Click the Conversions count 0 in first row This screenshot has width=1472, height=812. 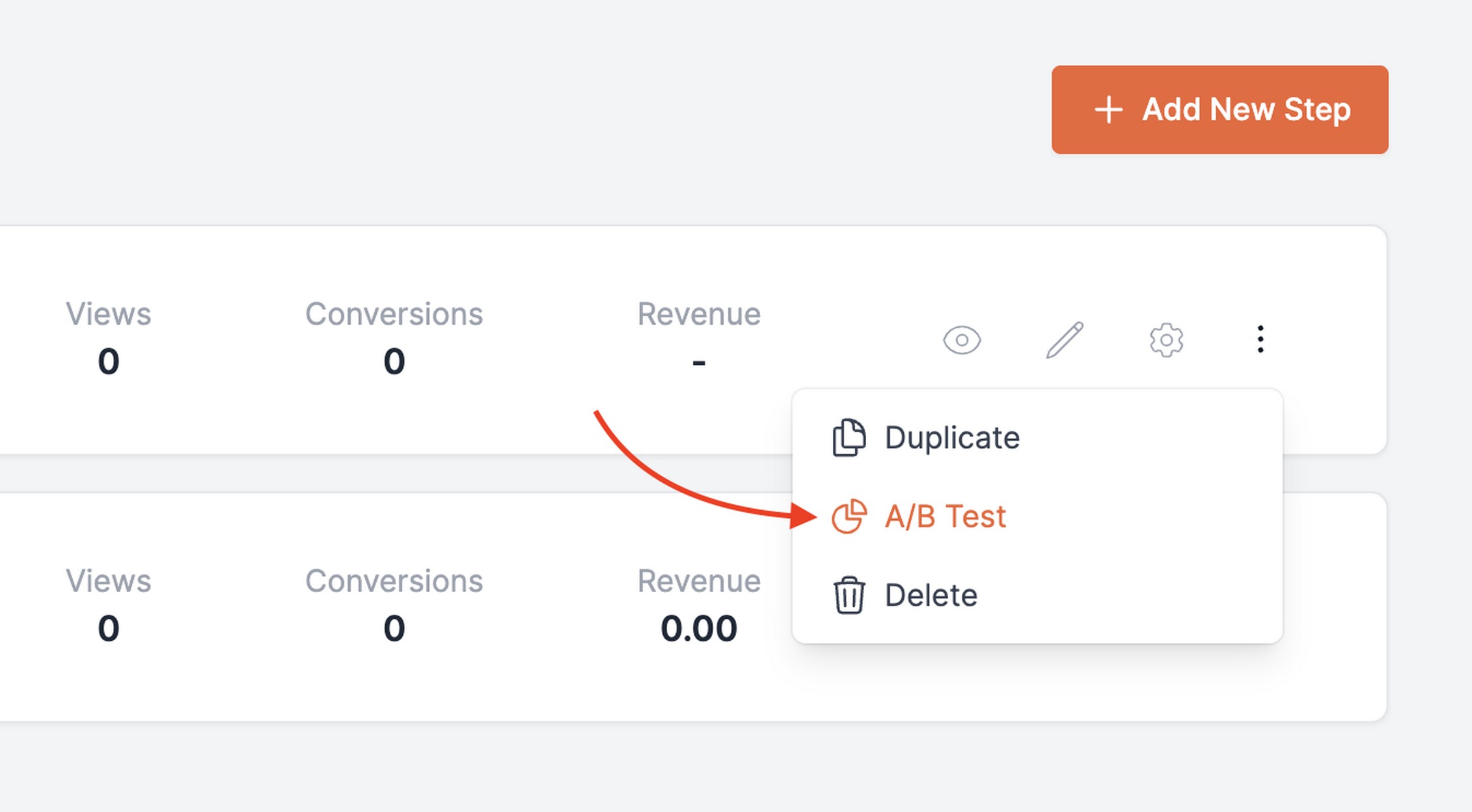tap(394, 362)
